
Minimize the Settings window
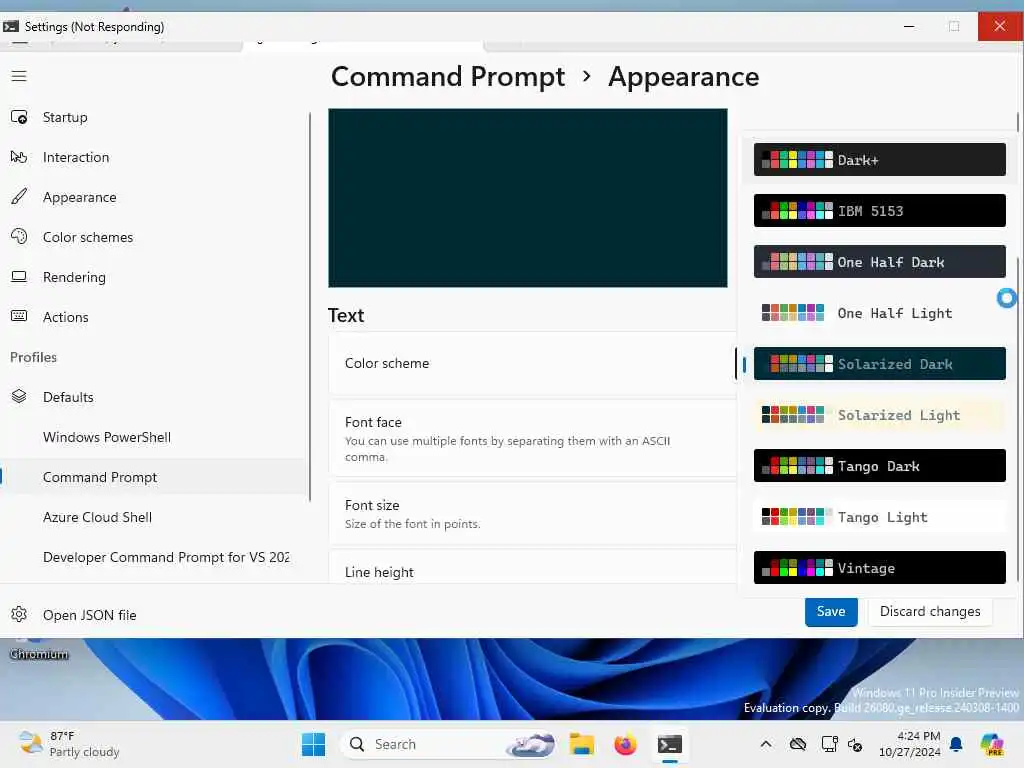pyautogui.click(x=908, y=26)
